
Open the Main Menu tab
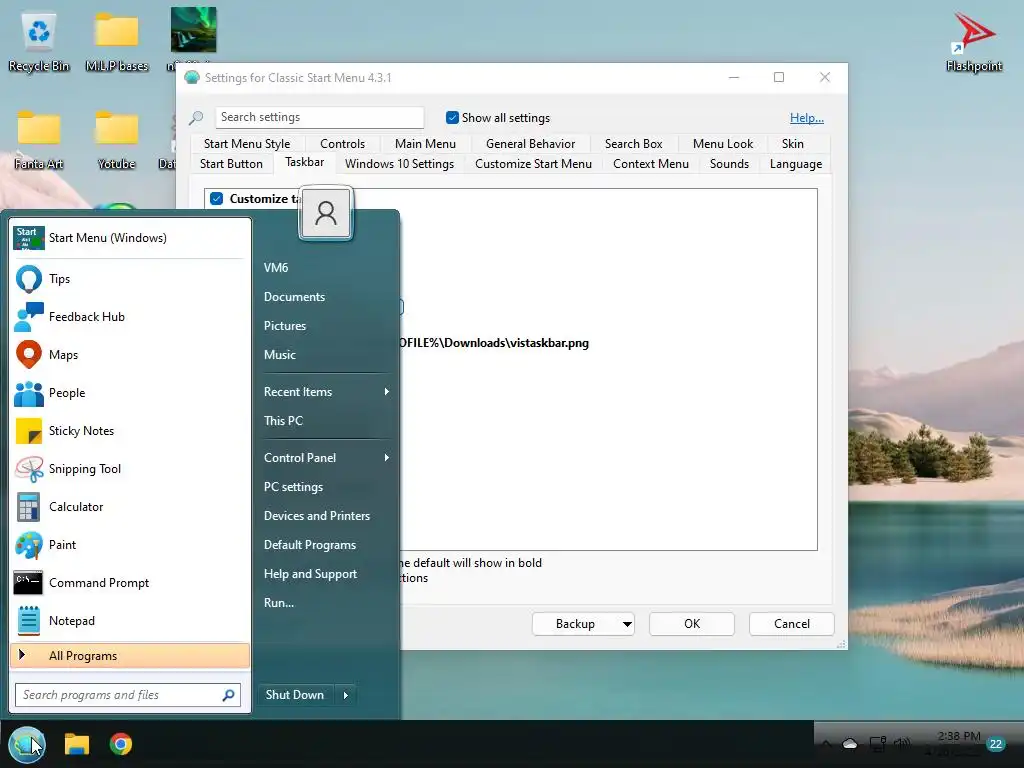[425, 144]
